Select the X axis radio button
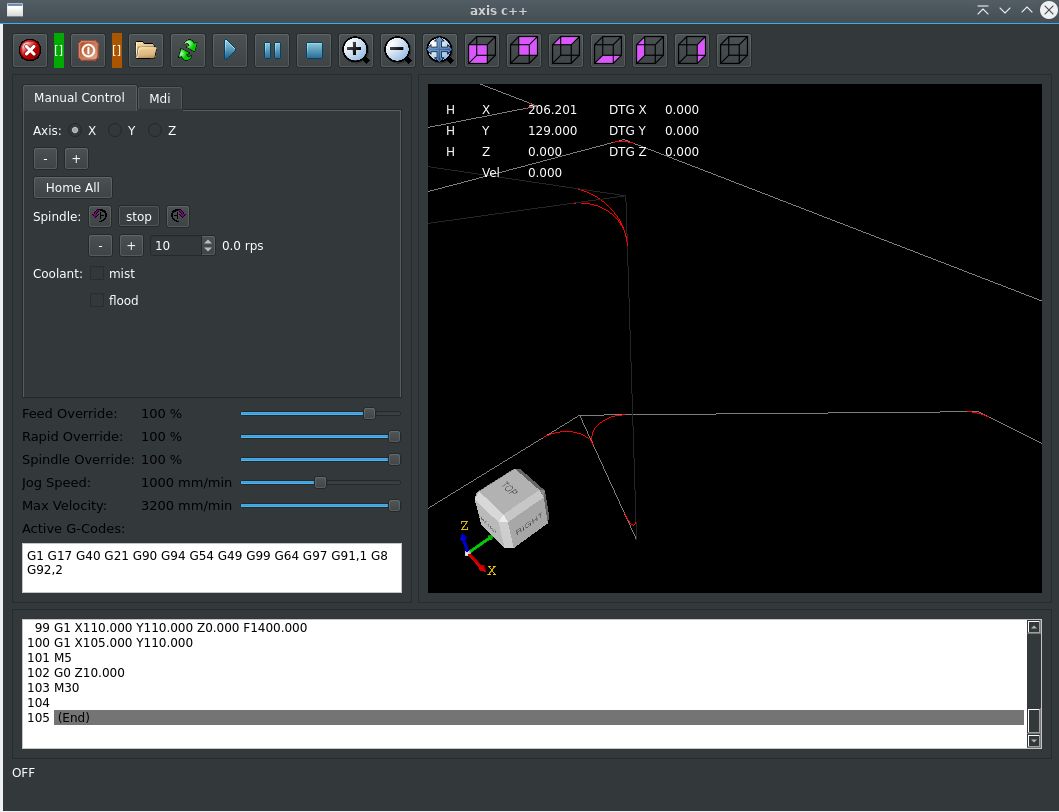The image size is (1059, 812). (x=75, y=130)
